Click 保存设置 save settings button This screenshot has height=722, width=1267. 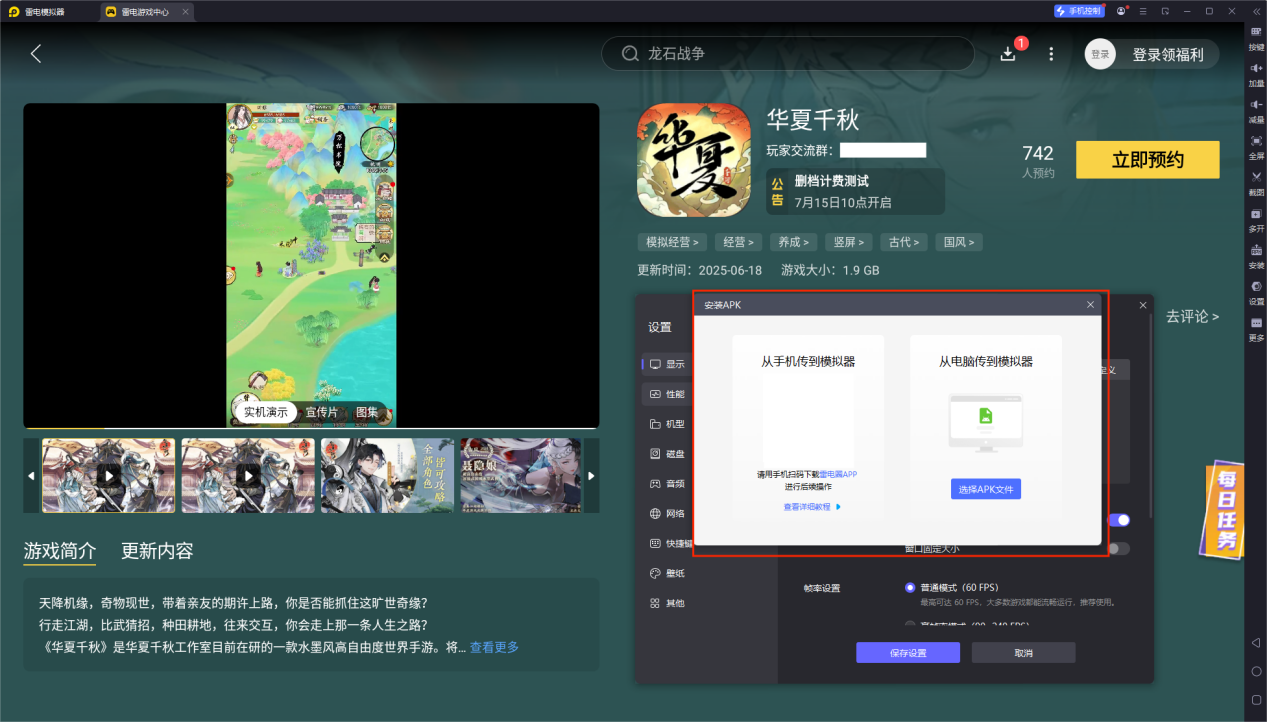pyautogui.click(x=908, y=653)
